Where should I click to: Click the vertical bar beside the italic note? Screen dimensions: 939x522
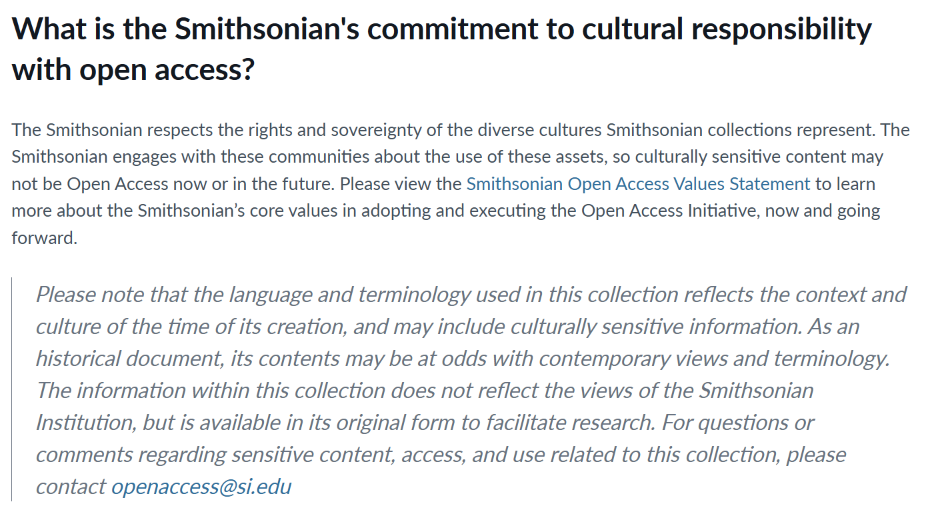[x=12, y=390]
